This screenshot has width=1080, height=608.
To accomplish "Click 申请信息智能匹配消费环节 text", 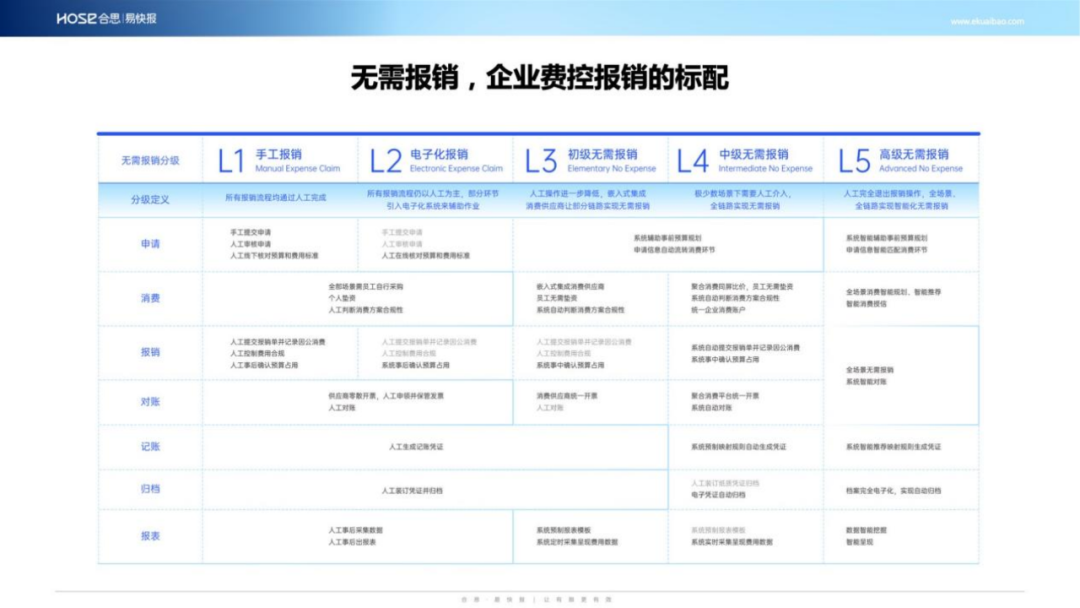I will tap(886, 250).
